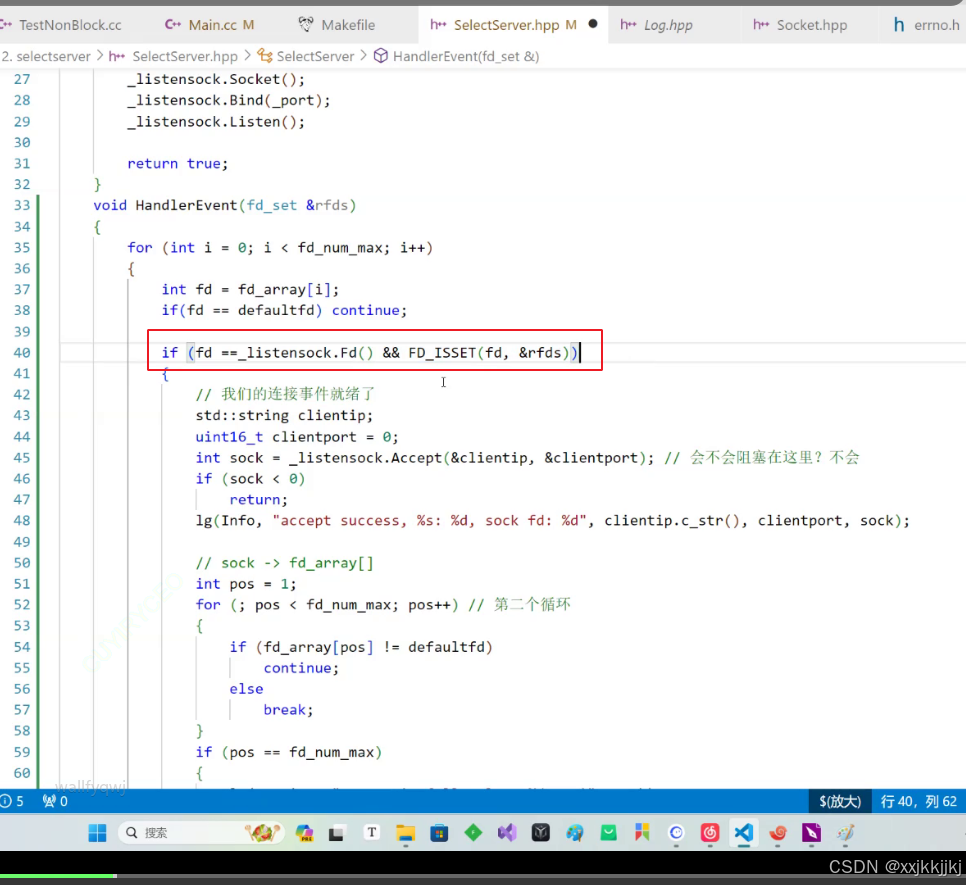966x885 pixels.
Task: Click the ports forwarded status item
Action: (55, 801)
